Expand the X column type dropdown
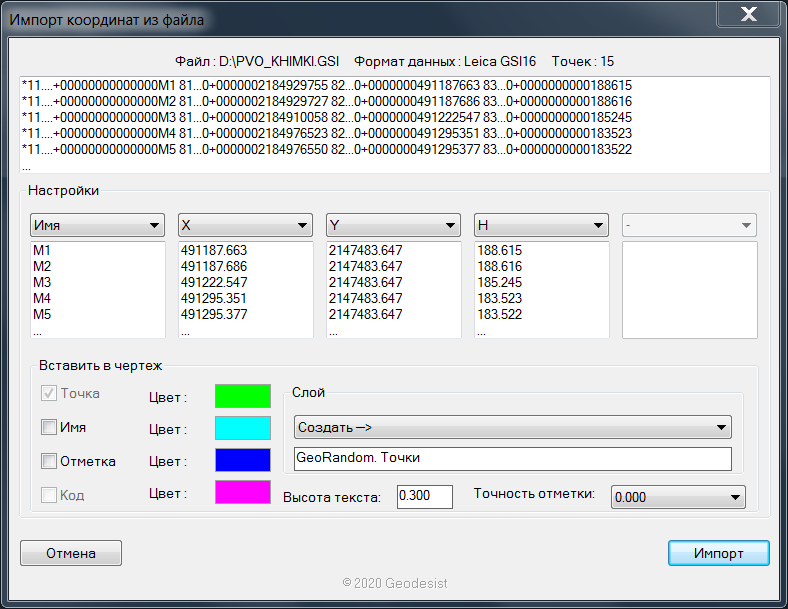 click(245, 225)
